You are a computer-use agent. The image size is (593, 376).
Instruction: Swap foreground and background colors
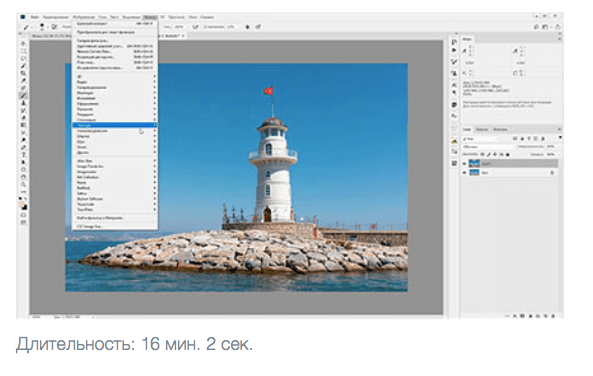point(26,199)
